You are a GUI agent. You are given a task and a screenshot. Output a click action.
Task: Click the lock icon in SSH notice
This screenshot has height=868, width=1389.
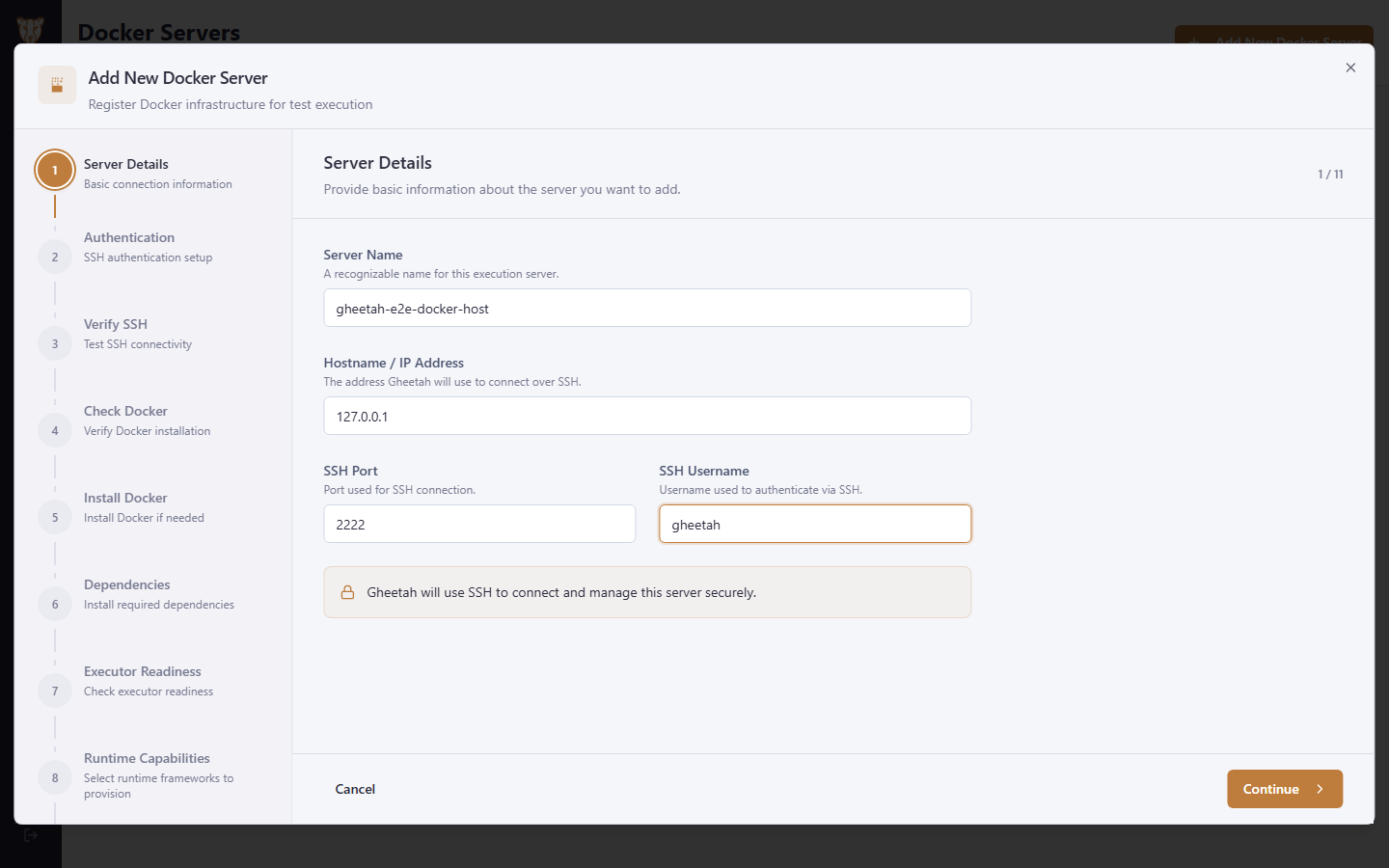(x=347, y=592)
